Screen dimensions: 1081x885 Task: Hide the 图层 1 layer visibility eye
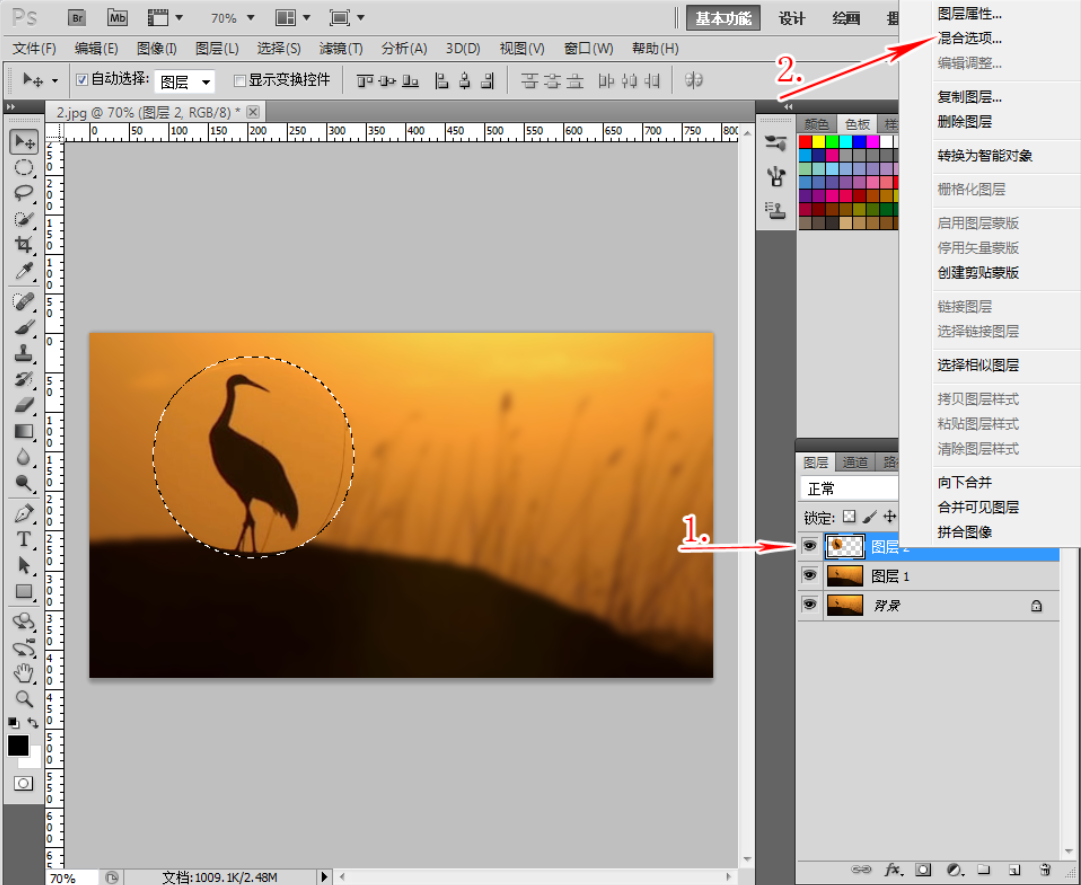click(809, 576)
